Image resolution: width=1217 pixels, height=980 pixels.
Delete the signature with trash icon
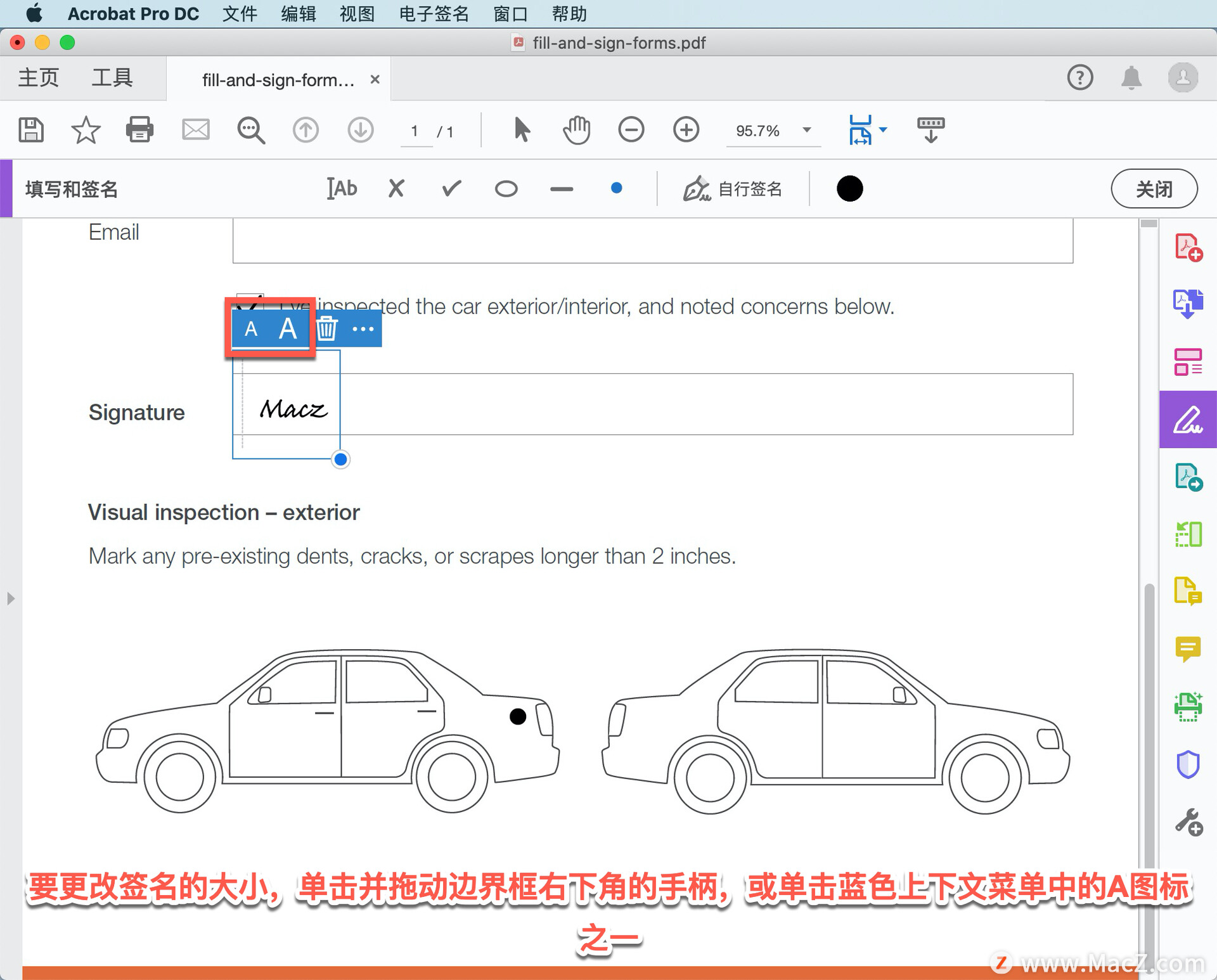tap(326, 329)
